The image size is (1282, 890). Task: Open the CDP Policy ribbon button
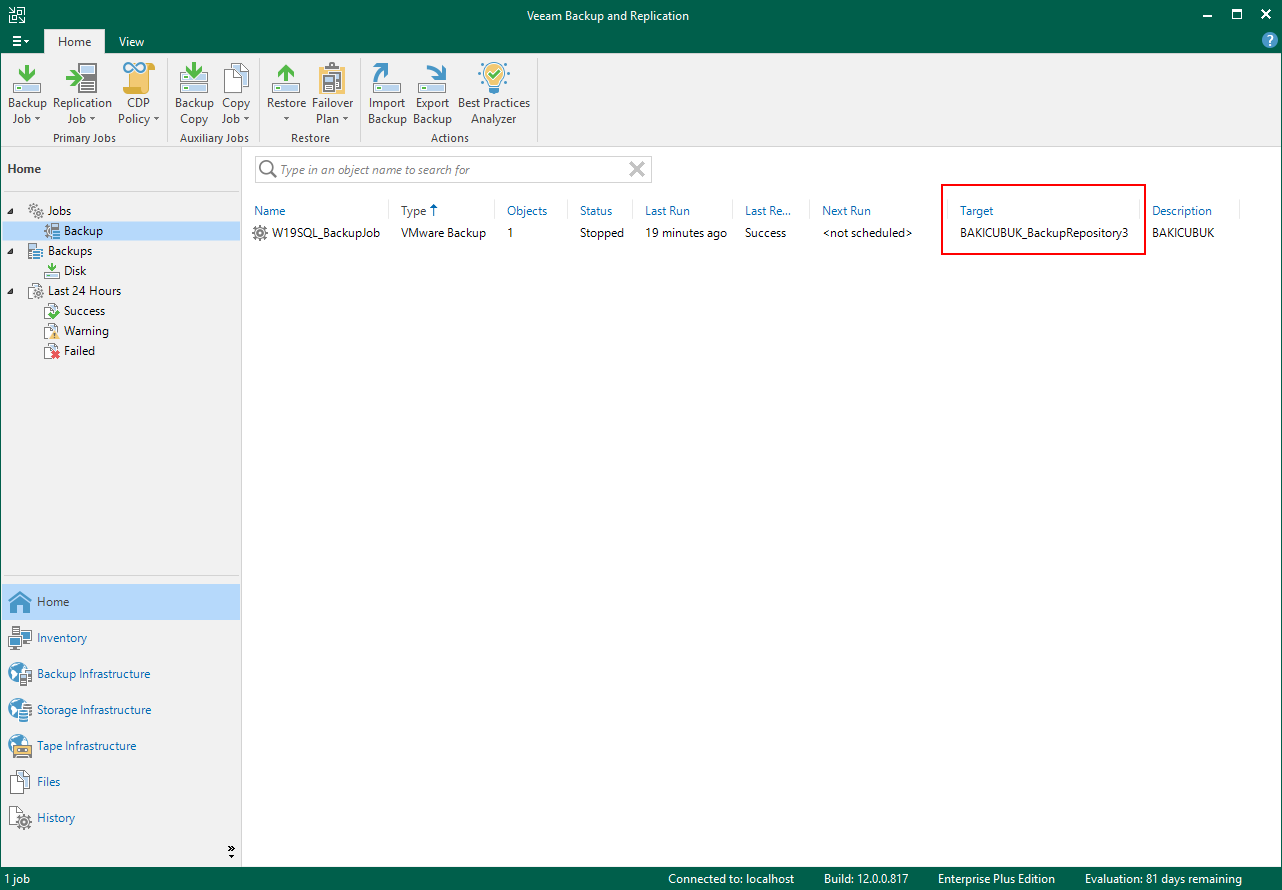pos(138,94)
